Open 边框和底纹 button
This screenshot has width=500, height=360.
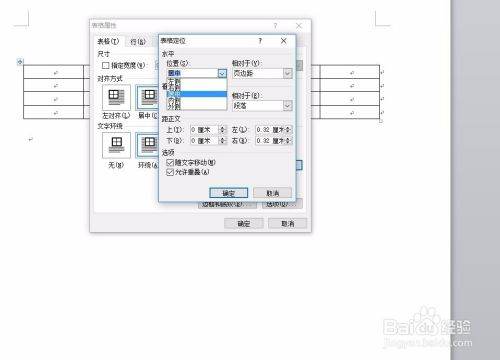click(227, 205)
